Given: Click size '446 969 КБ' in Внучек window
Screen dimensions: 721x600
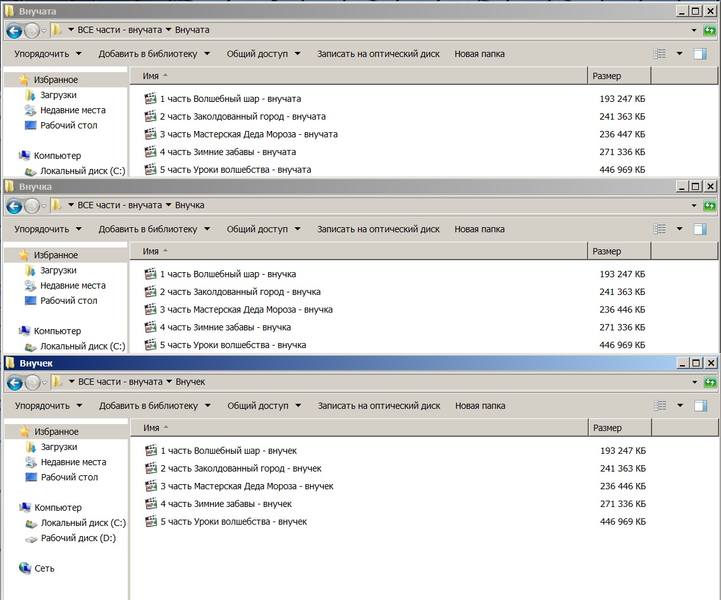Looking at the screenshot, I should [623, 521].
